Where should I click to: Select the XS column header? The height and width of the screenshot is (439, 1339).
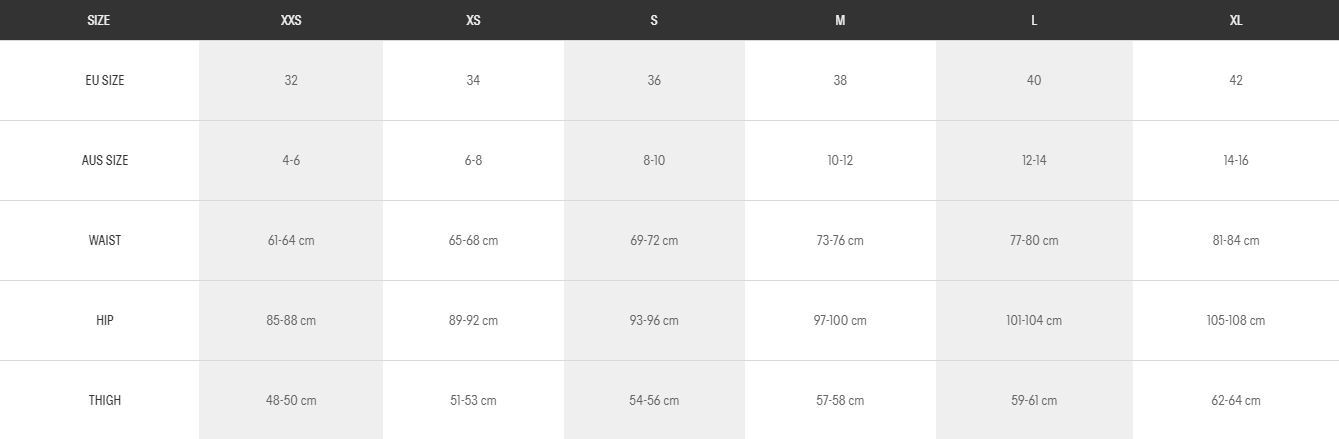coord(473,20)
